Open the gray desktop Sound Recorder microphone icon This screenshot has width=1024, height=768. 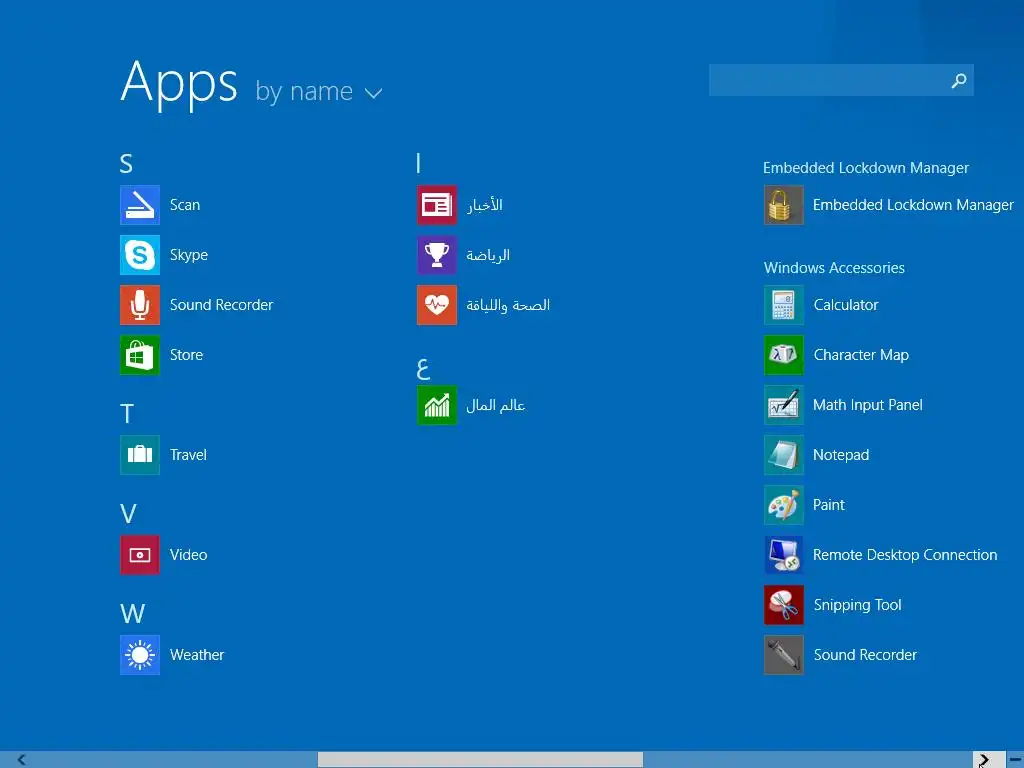coord(784,655)
